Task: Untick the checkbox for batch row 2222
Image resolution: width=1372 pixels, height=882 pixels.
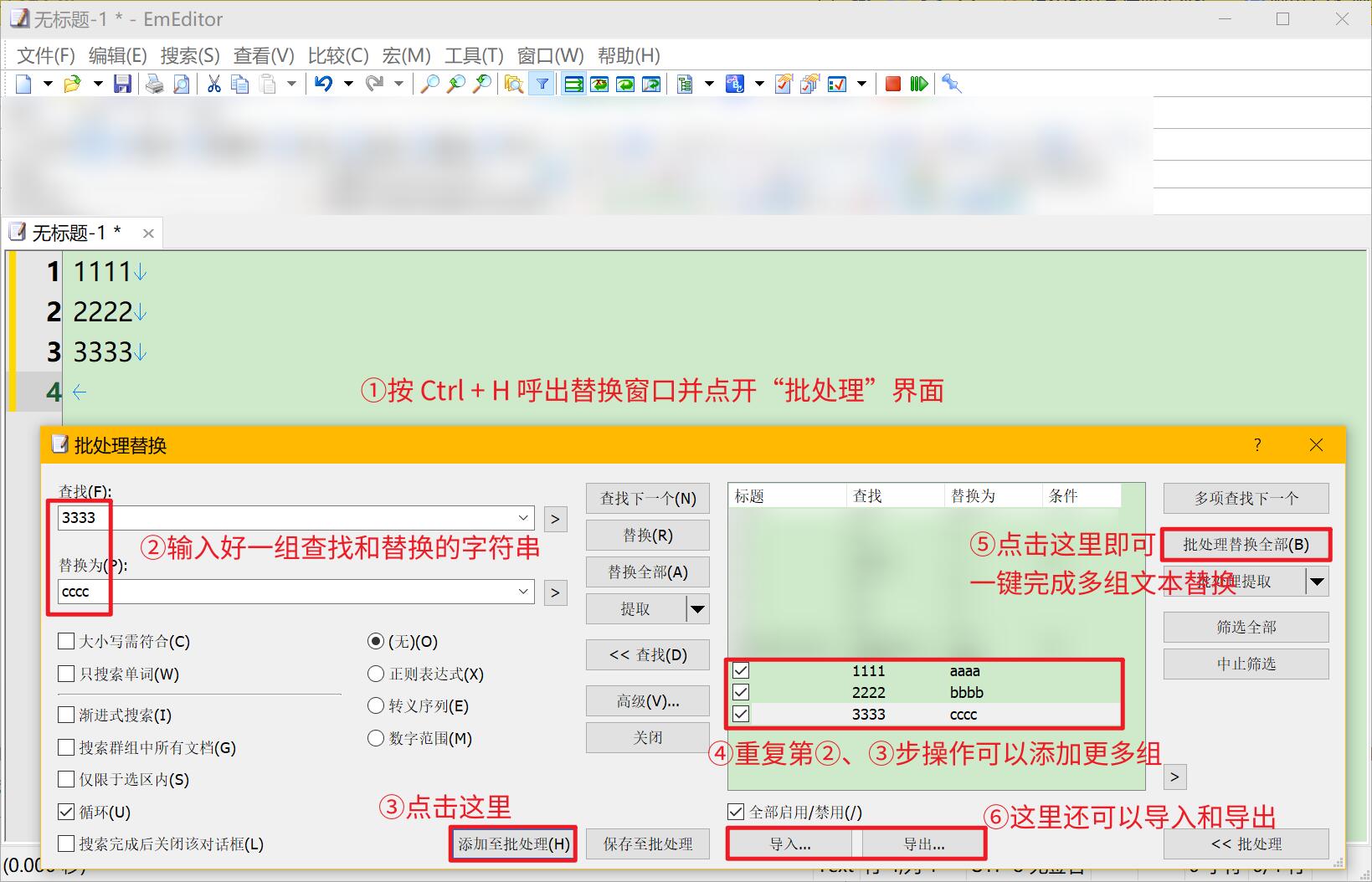Action: (741, 693)
